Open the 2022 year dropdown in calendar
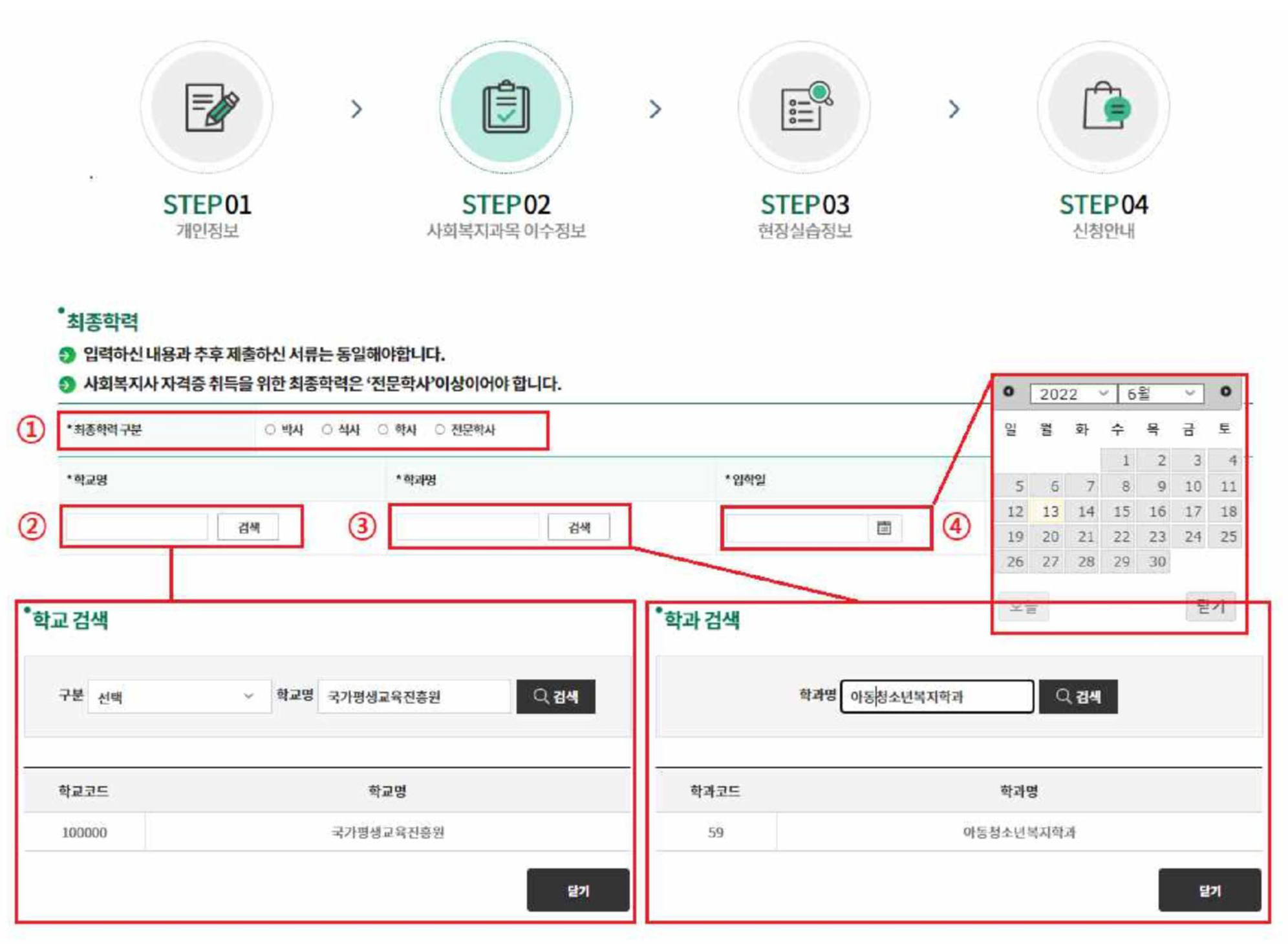This screenshot has width=1288, height=944. pos(1073,394)
